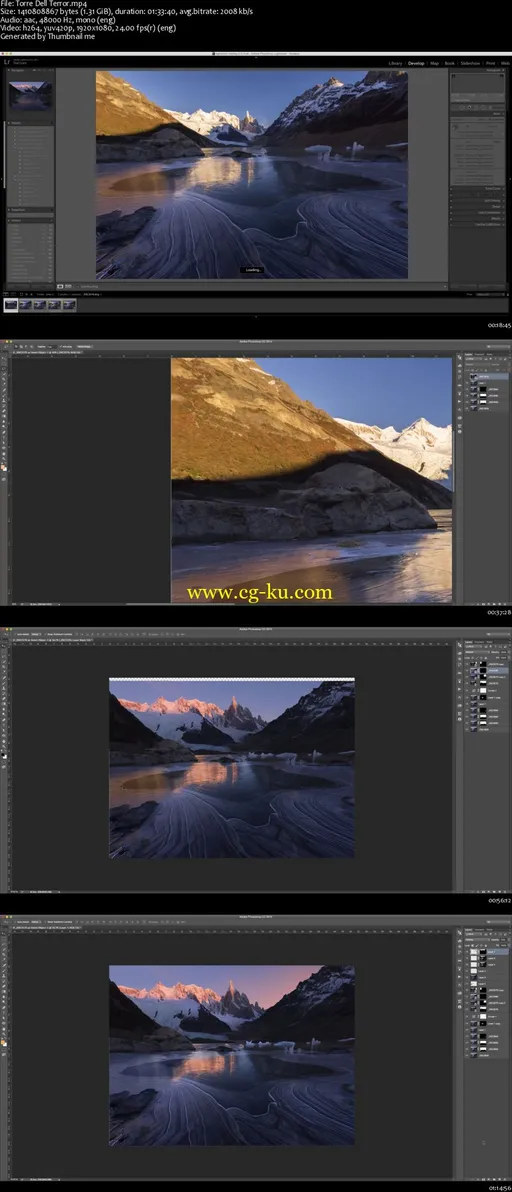Click the Lr logo in Lightroom
This screenshot has height=1192, width=512.
pyautogui.click(x=7, y=62)
